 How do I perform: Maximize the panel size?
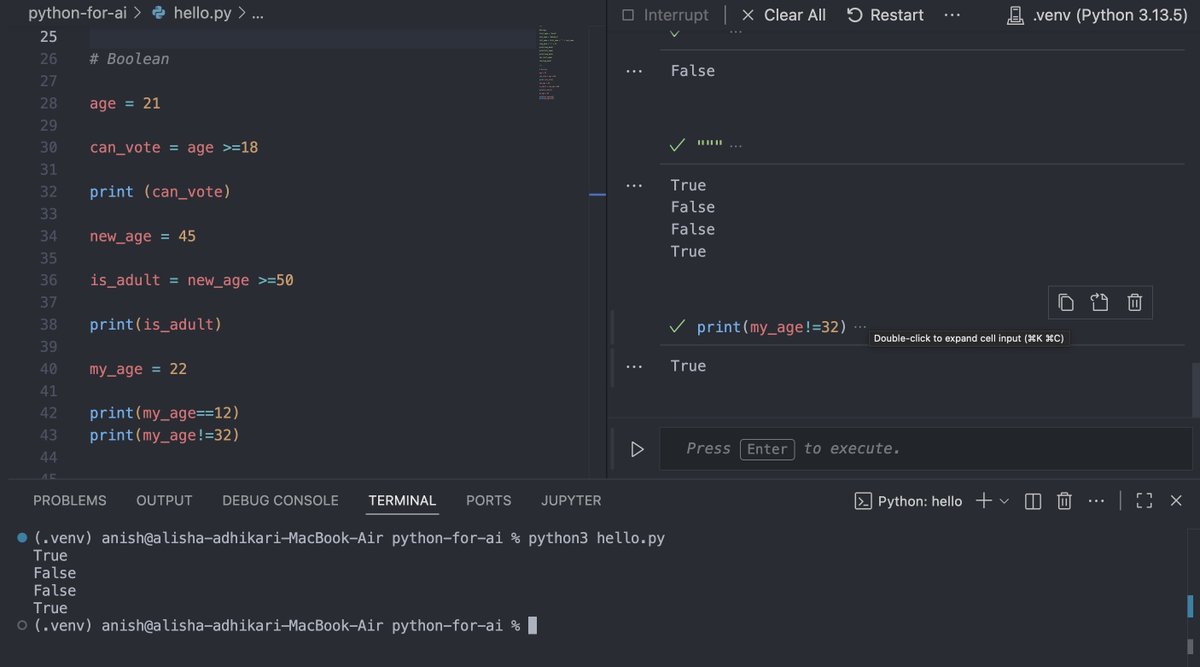(1144, 501)
